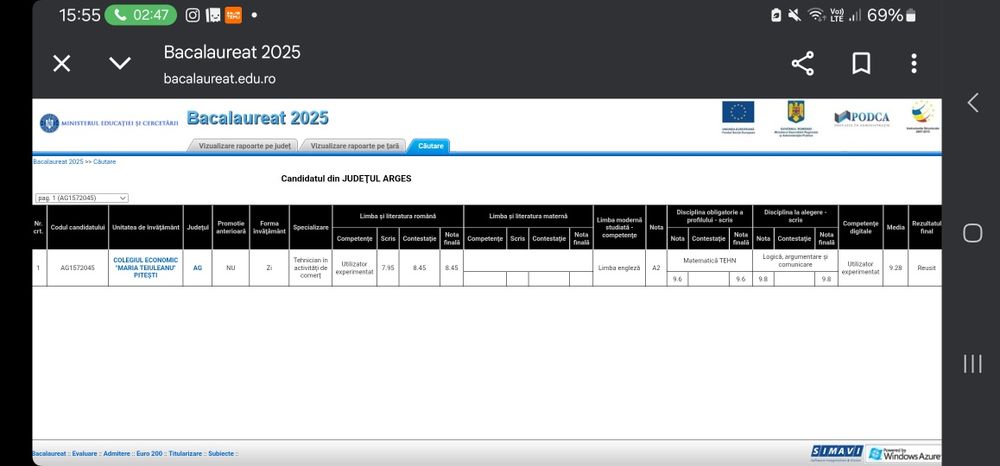Open the Evaluare footer link
The height and width of the screenshot is (466, 1000).
(85, 454)
